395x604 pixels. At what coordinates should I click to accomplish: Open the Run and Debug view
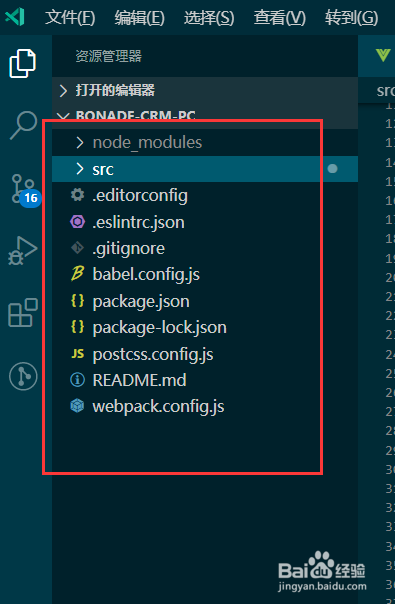(x=22, y=251)
